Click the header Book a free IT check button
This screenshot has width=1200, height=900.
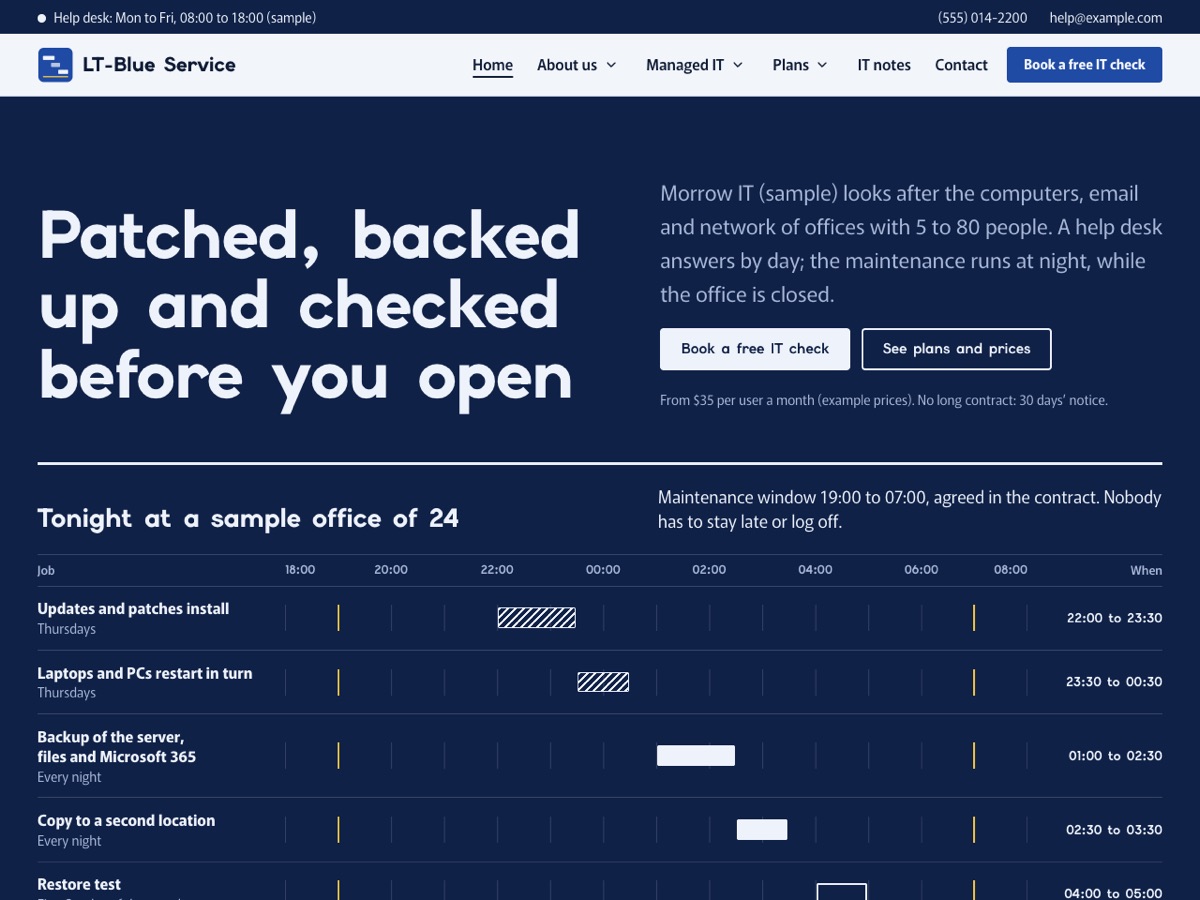point(1084,65)
